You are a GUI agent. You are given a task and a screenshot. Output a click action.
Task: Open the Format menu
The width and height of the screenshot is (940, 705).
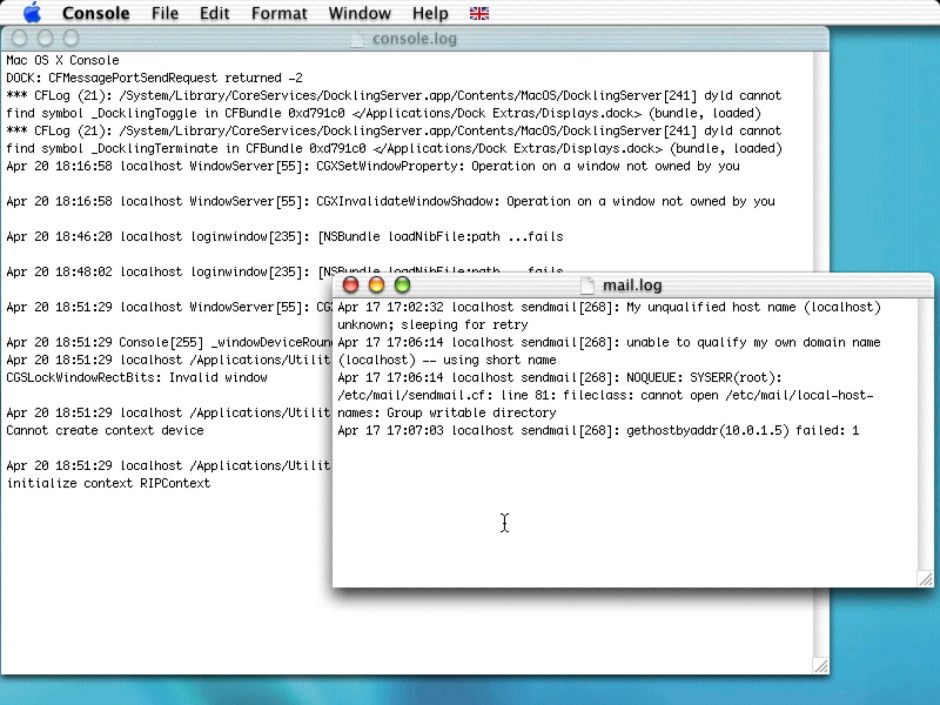[279, 13]
